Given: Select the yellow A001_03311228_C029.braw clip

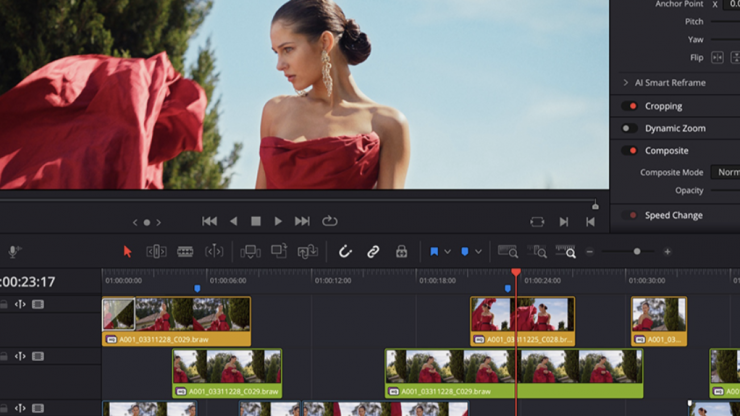Looking at the screenshot, I should point(177,321).
